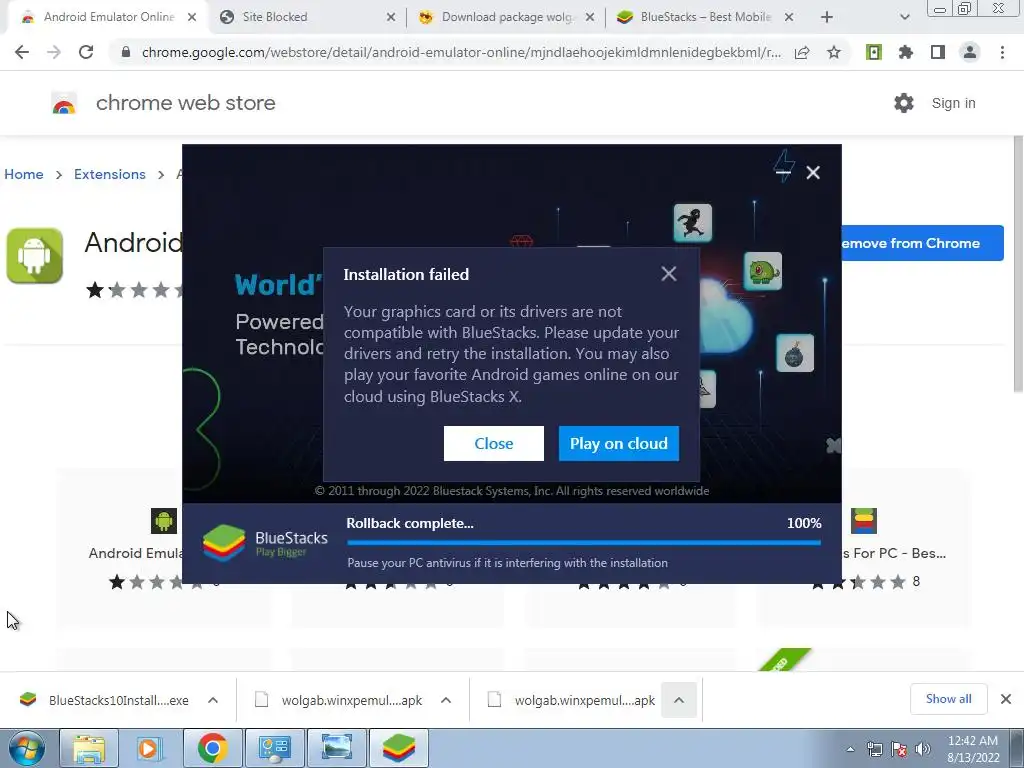Click the installation progress bar
The width and height of the screenshot is (1024, 768).
[584, 542]
